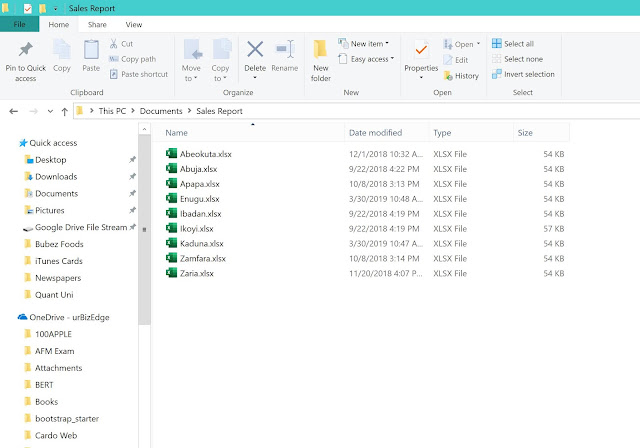Open the New item dropdown
The image size is (640, 448).
[x=364, y=44]
